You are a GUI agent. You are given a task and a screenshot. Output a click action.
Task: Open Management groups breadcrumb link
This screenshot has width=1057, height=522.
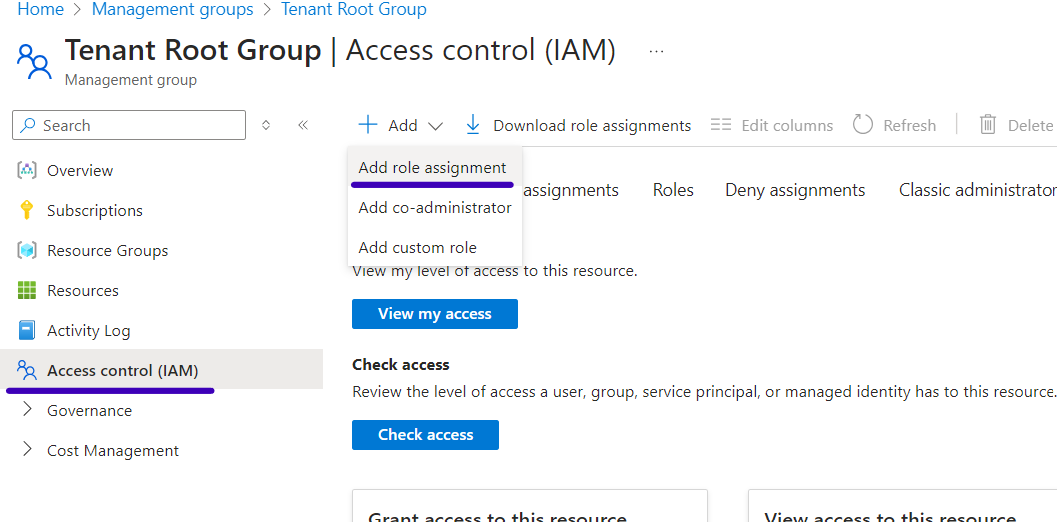pyautogui.click(x=172, y=10)
